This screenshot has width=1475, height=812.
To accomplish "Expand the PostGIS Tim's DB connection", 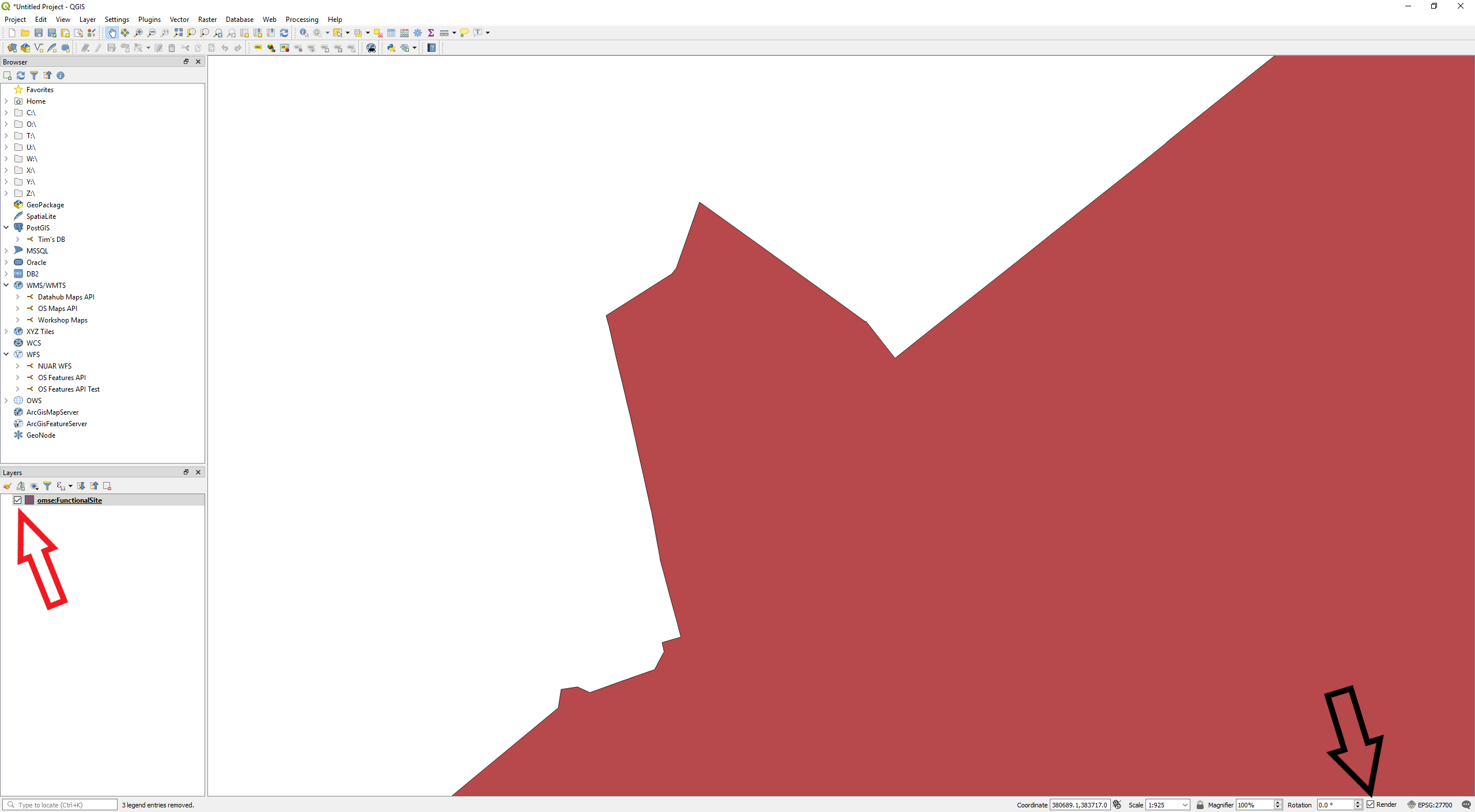I will 18,239.
